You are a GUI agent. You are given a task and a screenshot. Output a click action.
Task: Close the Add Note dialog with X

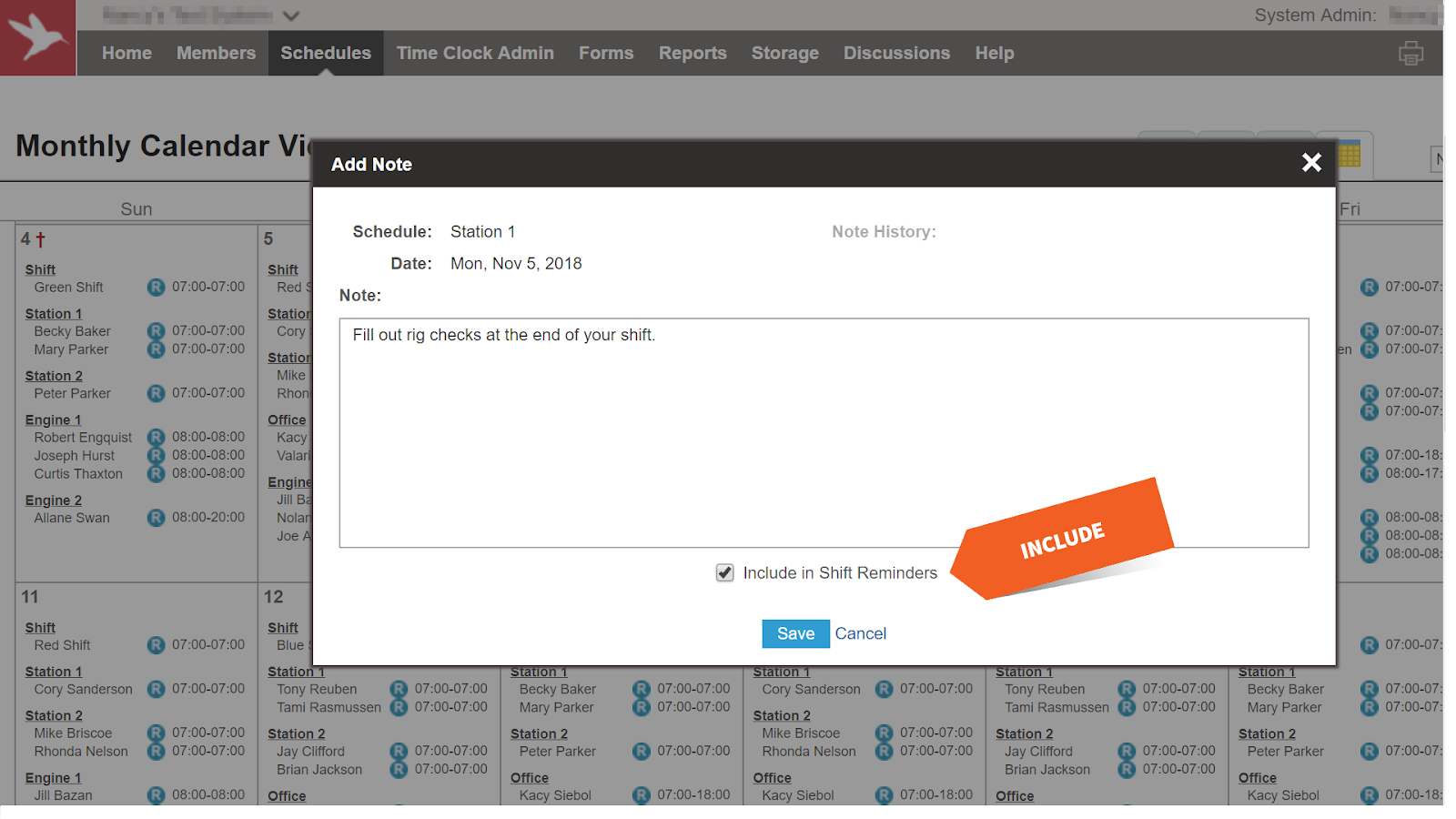click(x=1311, y=163)
